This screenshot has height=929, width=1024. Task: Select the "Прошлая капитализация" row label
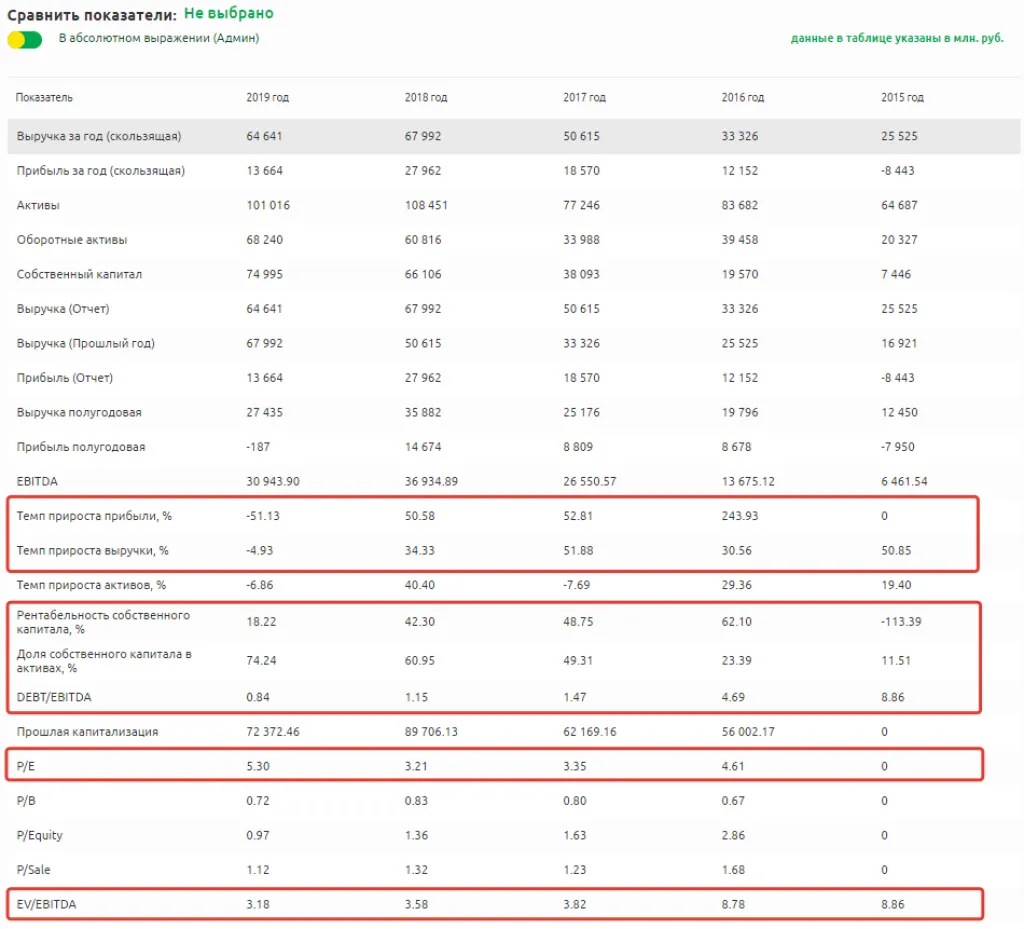coord(88,732)
